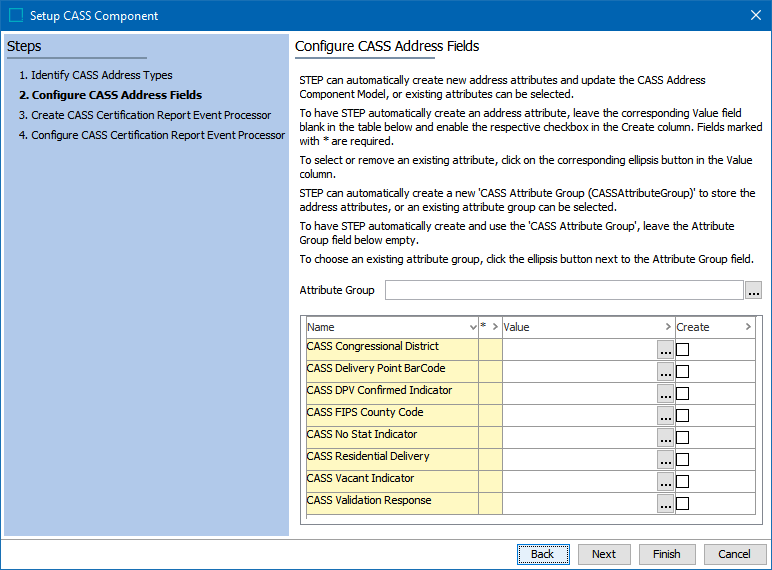This screenshot has height=570, width=772.
Task: Enable Create for CASS Delivery Point BarCode
Action: point(682,372)
